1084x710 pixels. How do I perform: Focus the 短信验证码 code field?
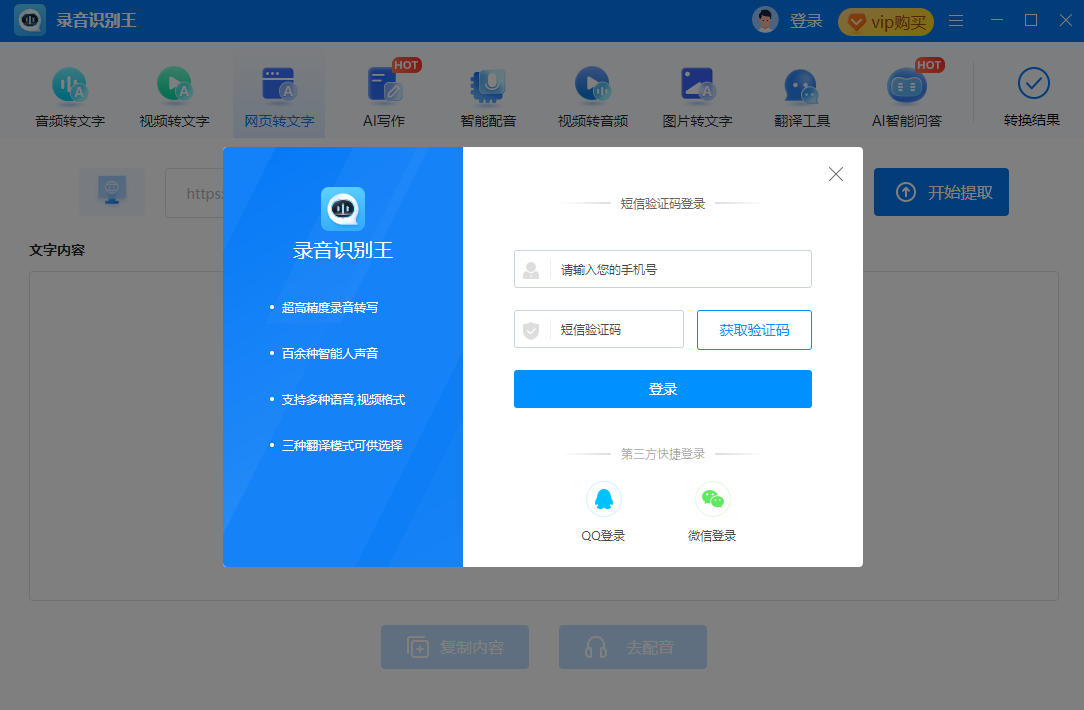point(599,329)
